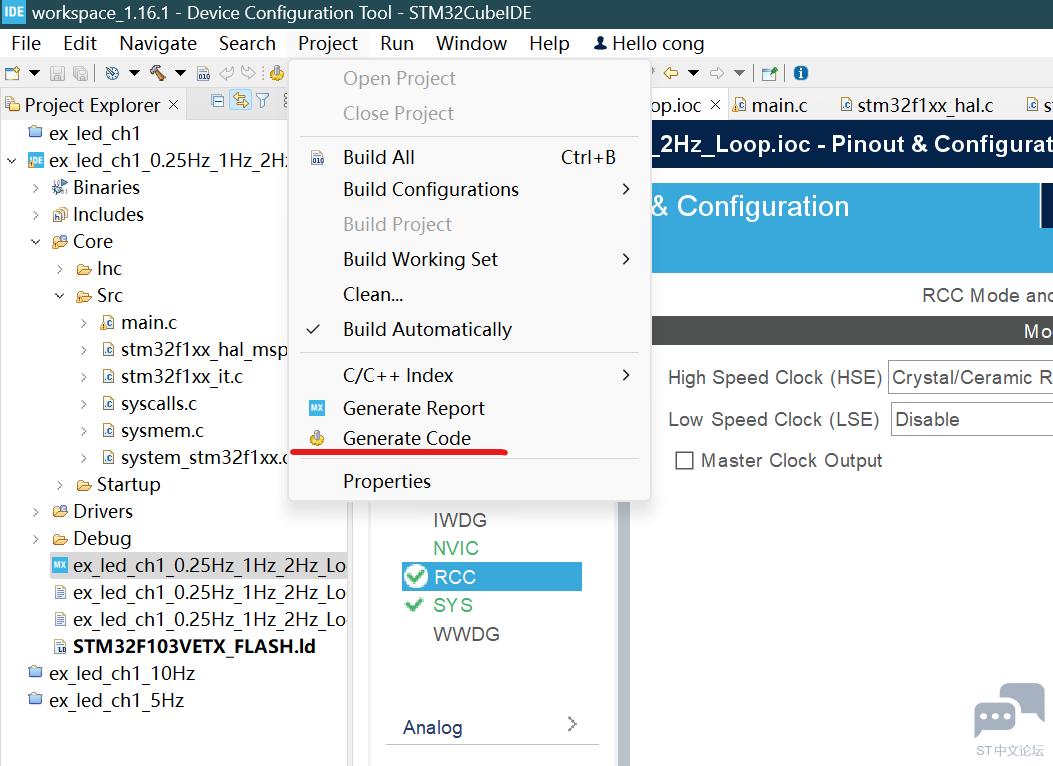
Task: Select the IWDG peripheral entry
Action: (x=460, y=520)
